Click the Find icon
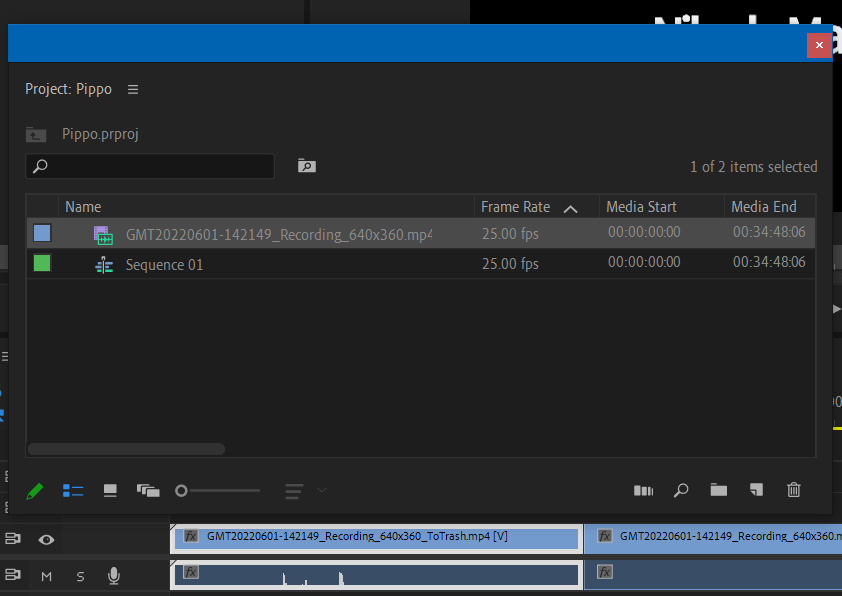 click(x=681, y=490)
